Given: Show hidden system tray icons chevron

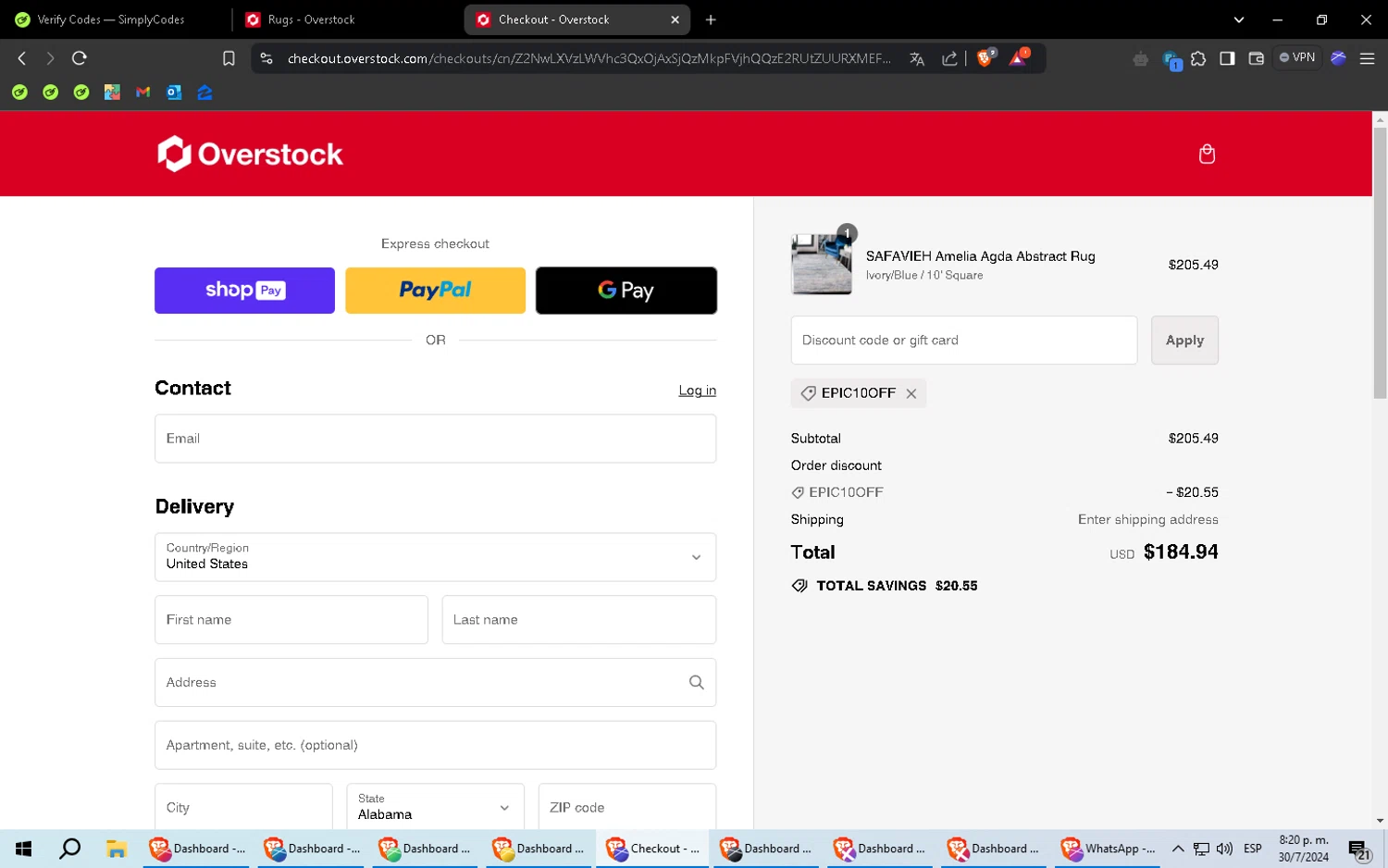Looking at the screenshot, I should (1178, 849).
